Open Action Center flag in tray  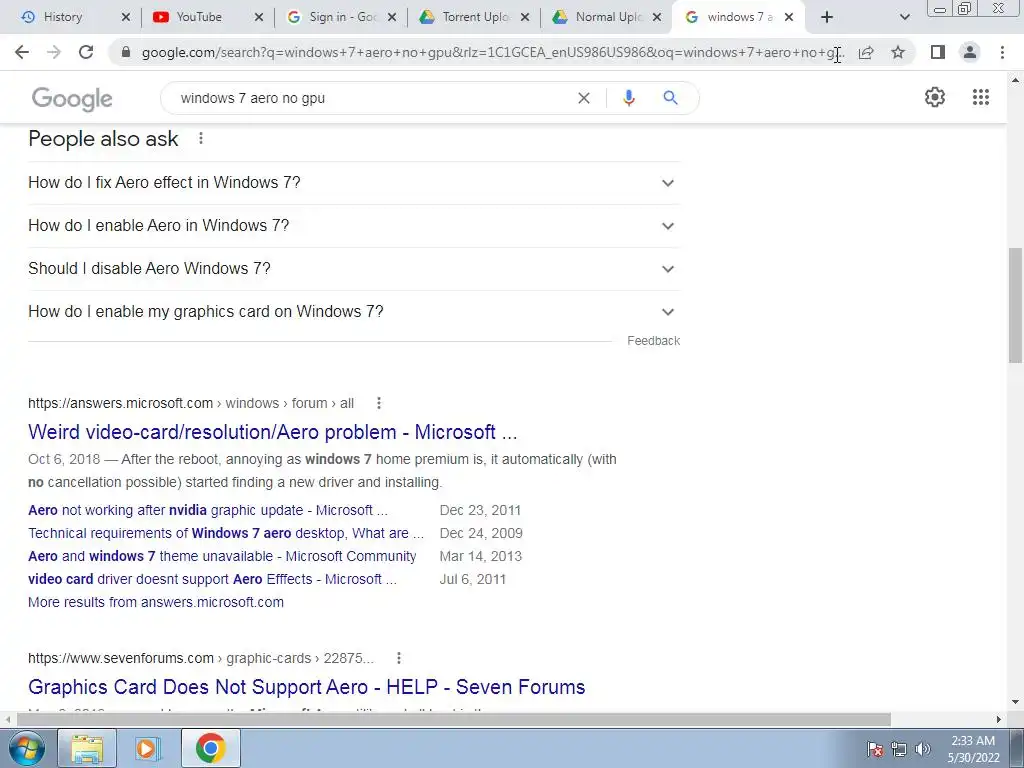(875, 749)
